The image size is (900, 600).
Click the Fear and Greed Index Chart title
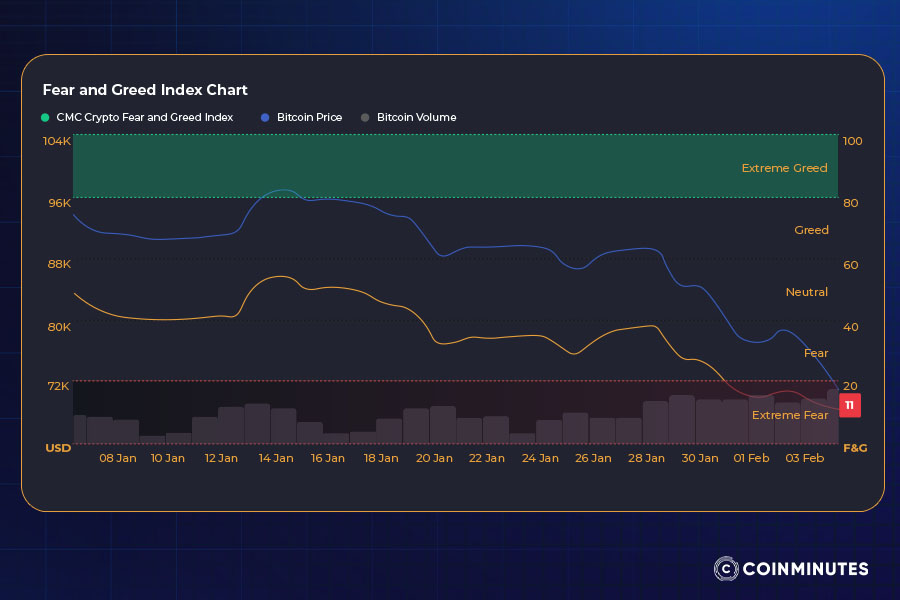pyautogui.click(x=145, y=90)
